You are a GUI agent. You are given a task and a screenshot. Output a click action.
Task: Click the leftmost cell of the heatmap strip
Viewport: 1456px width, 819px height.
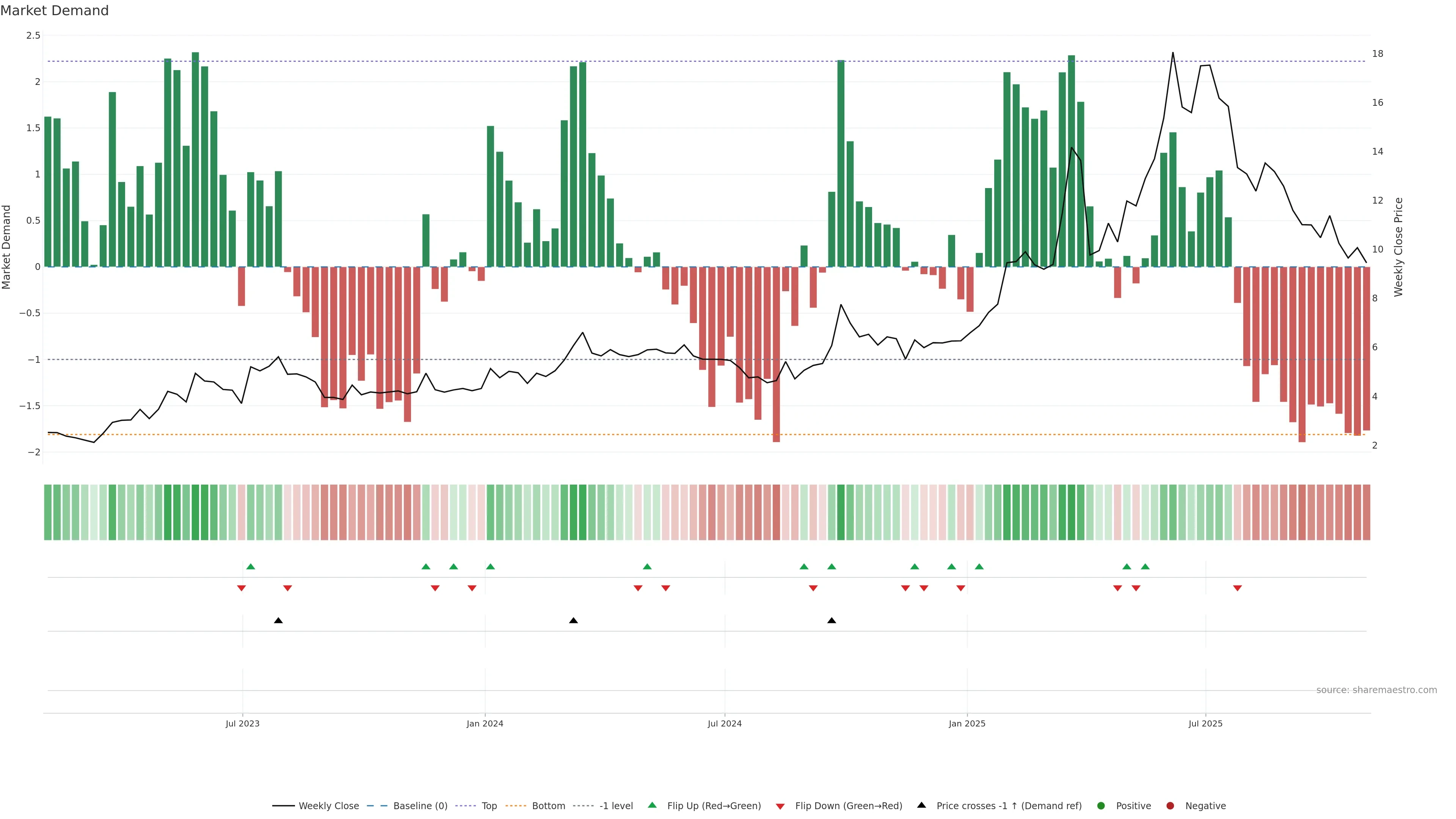47,512
